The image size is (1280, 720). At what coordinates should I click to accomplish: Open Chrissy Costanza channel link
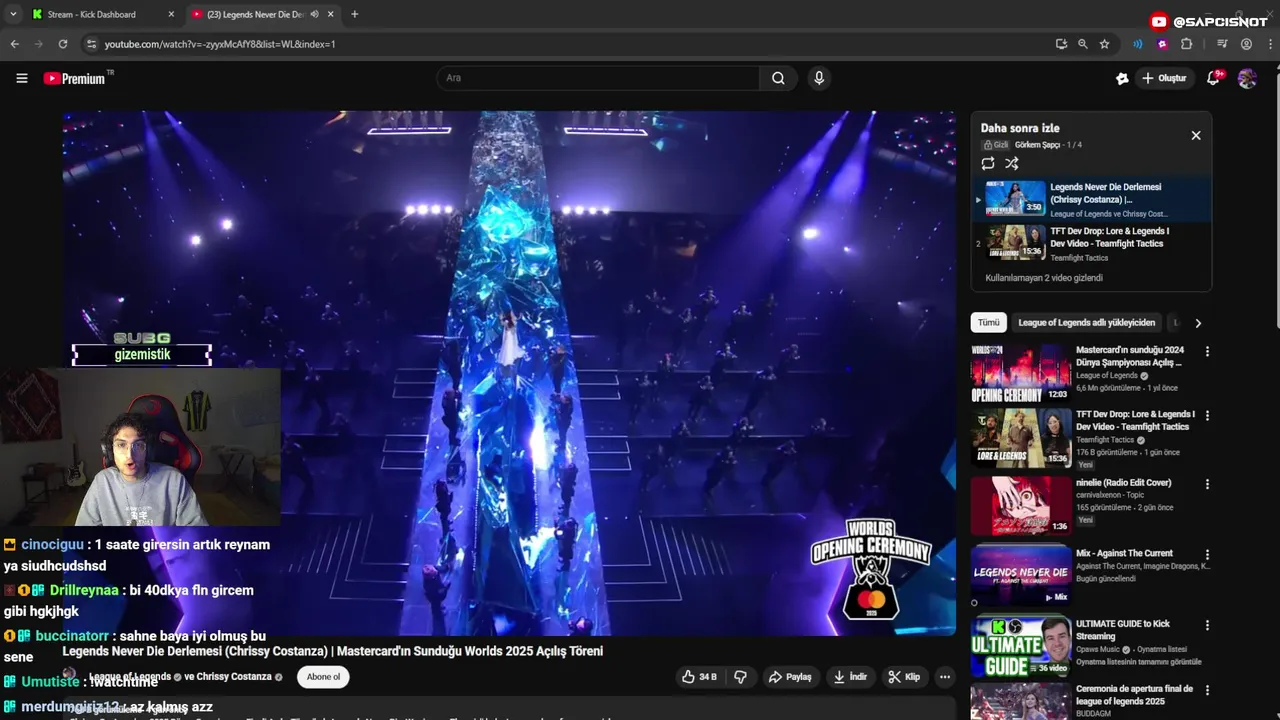[x=235, y=677]
